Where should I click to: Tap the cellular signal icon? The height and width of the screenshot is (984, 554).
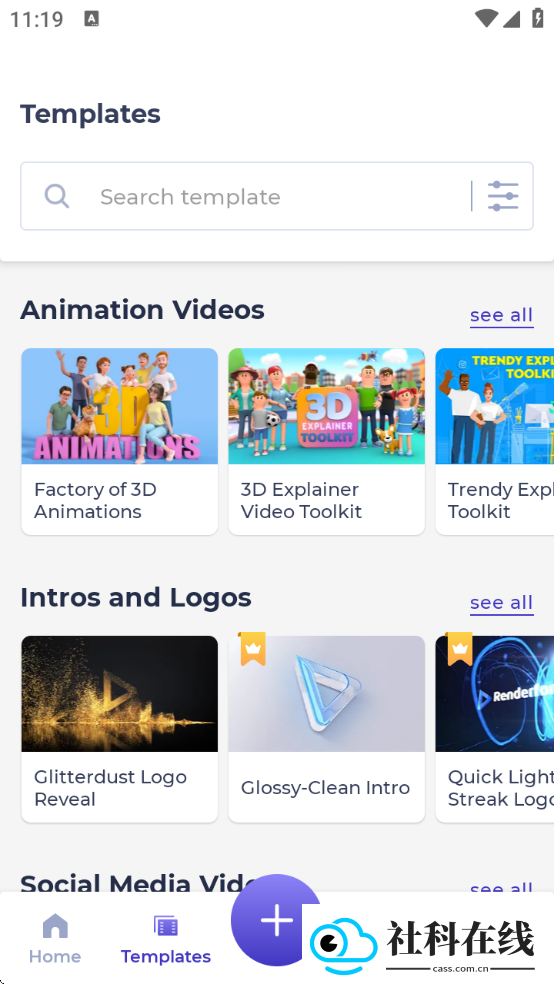511,18
